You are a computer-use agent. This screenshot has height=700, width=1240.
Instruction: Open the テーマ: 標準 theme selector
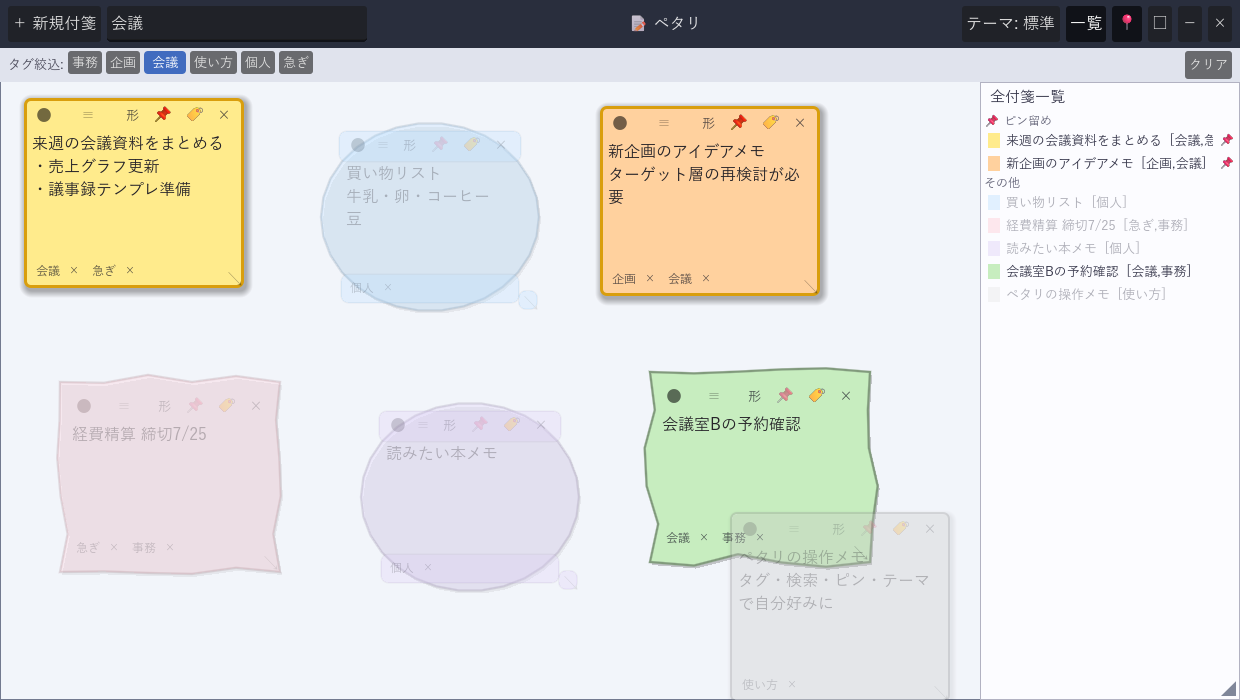[1010, 23]
